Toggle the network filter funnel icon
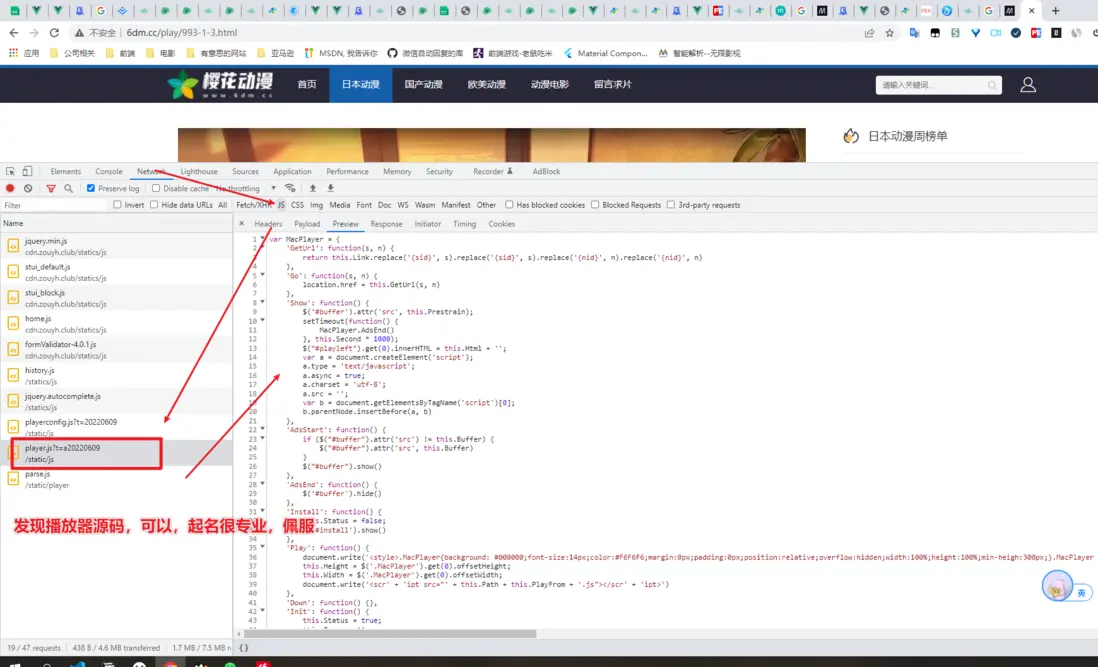The height and width of the screenshot is (667, 1098). (50, 188)
